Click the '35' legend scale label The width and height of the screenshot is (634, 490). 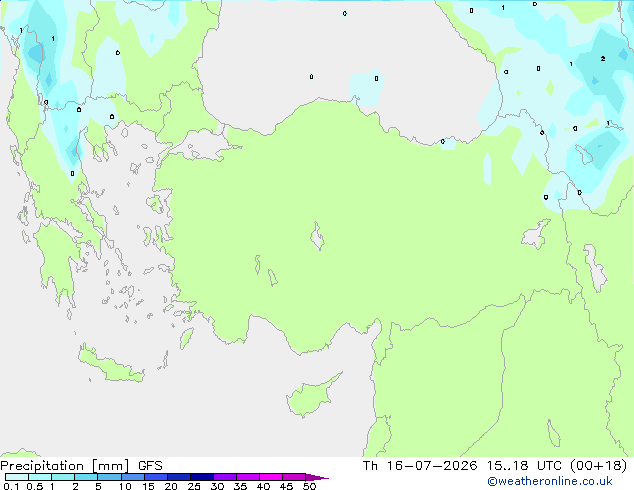point(240,486)
